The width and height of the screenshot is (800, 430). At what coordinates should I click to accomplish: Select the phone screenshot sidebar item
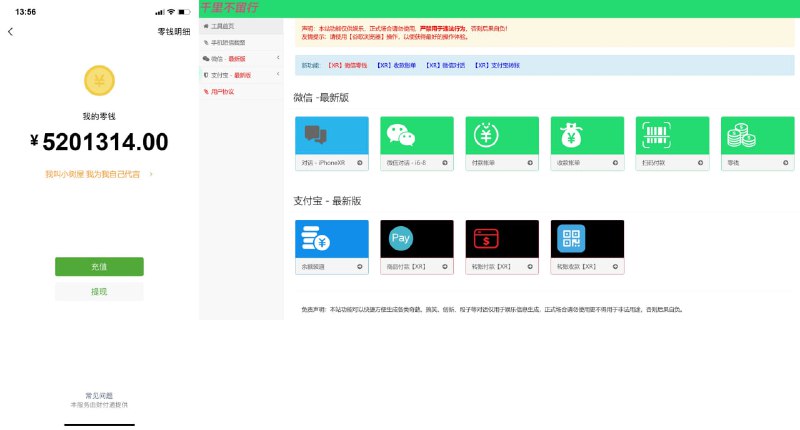click(241, 42)
